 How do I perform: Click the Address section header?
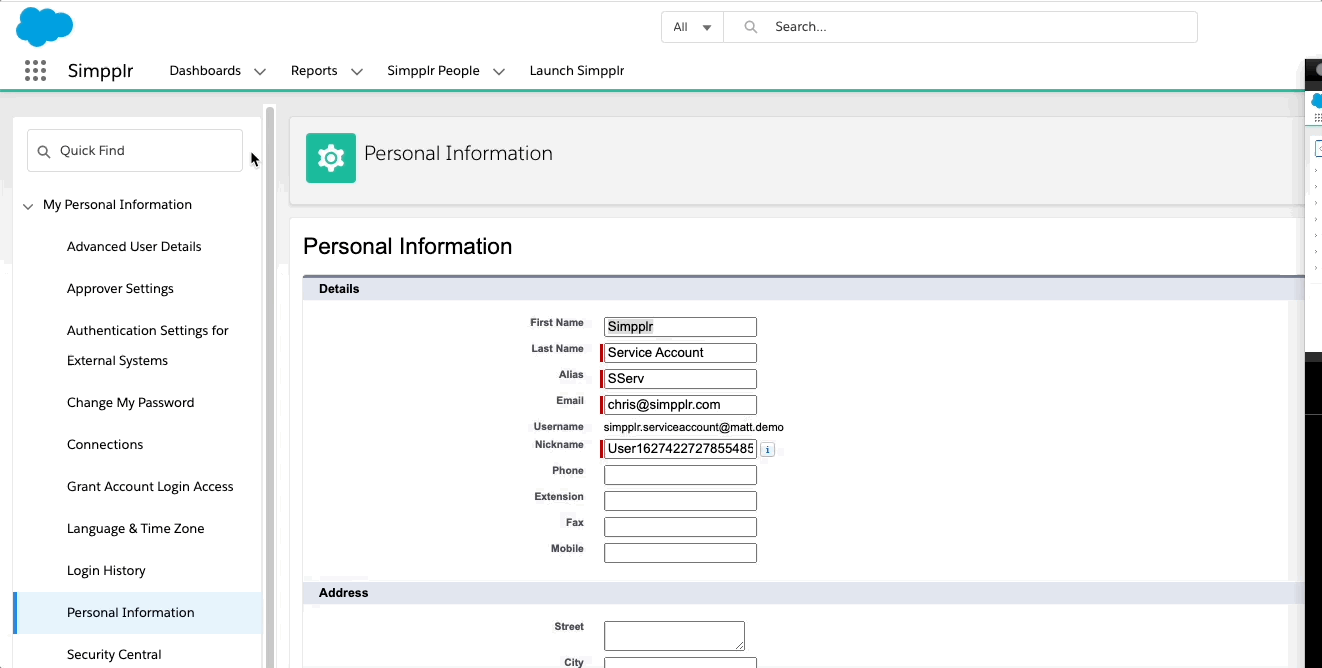coord(803,593)
